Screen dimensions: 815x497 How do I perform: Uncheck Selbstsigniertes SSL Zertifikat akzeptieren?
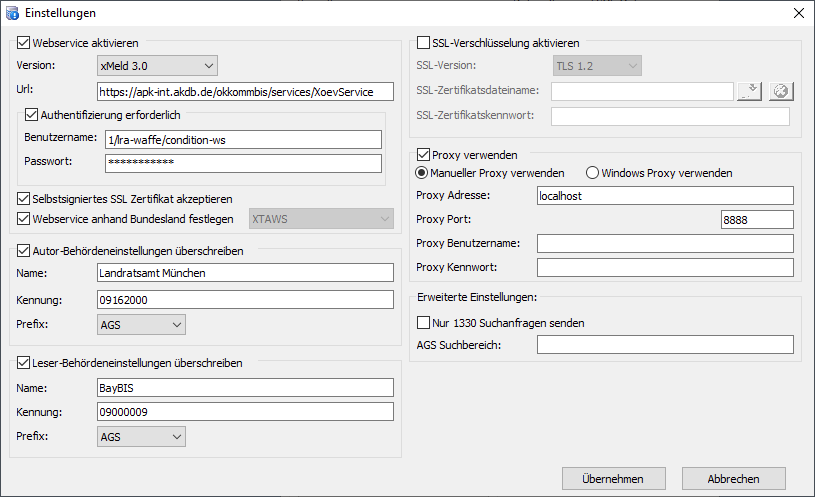tap(24, 199)
